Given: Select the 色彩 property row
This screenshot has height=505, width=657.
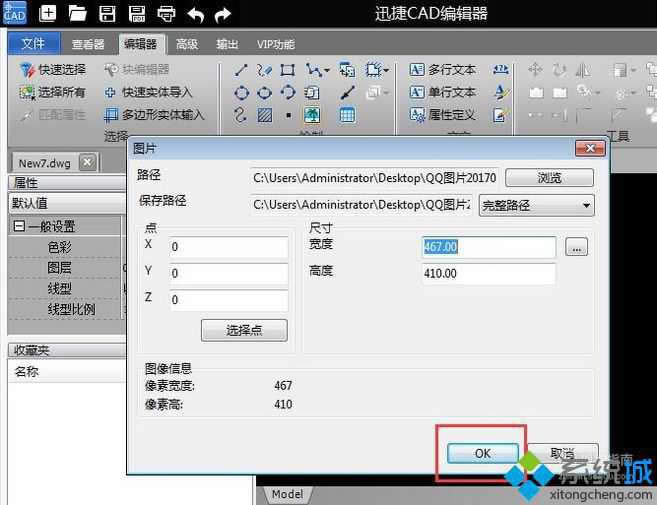Looking at the screenshot, I should coord(65,247).
